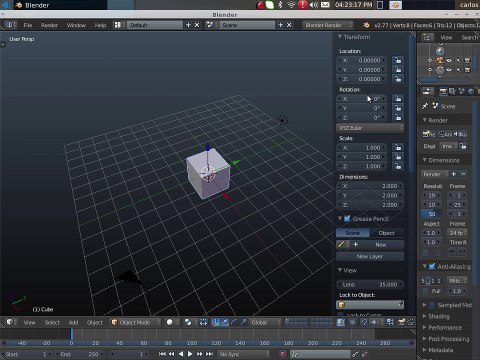Open the Object Mode dropdown
480x360 pixels.
tap(136, 322)
